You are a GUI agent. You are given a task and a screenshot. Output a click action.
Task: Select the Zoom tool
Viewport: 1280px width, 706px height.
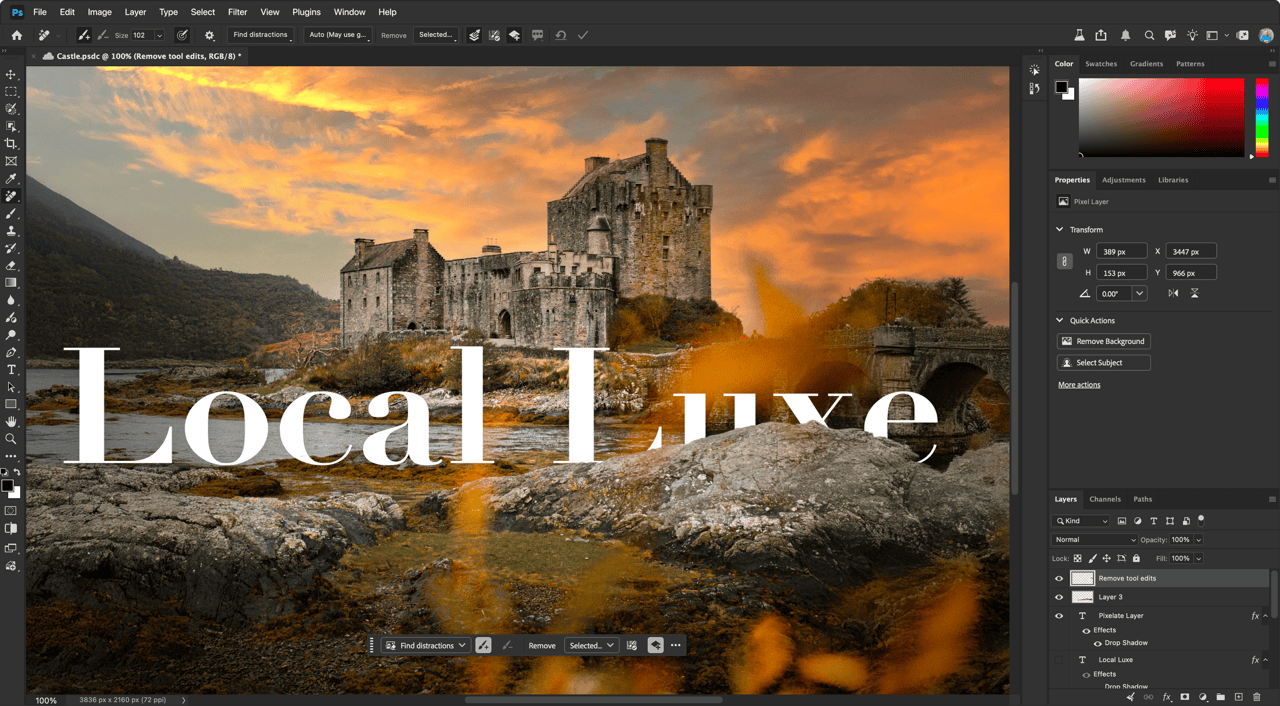pos(11,439)
